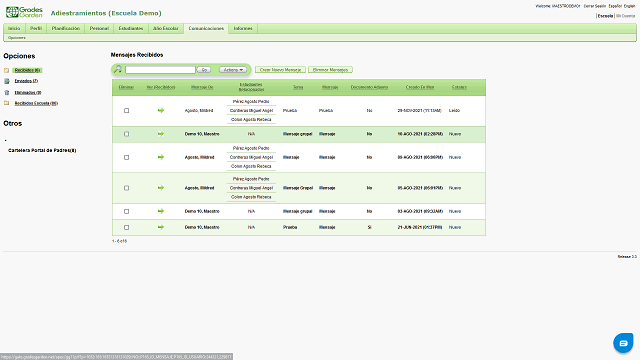Open the Enviados (7) link
640x360 pixels.
pos(26,81)
